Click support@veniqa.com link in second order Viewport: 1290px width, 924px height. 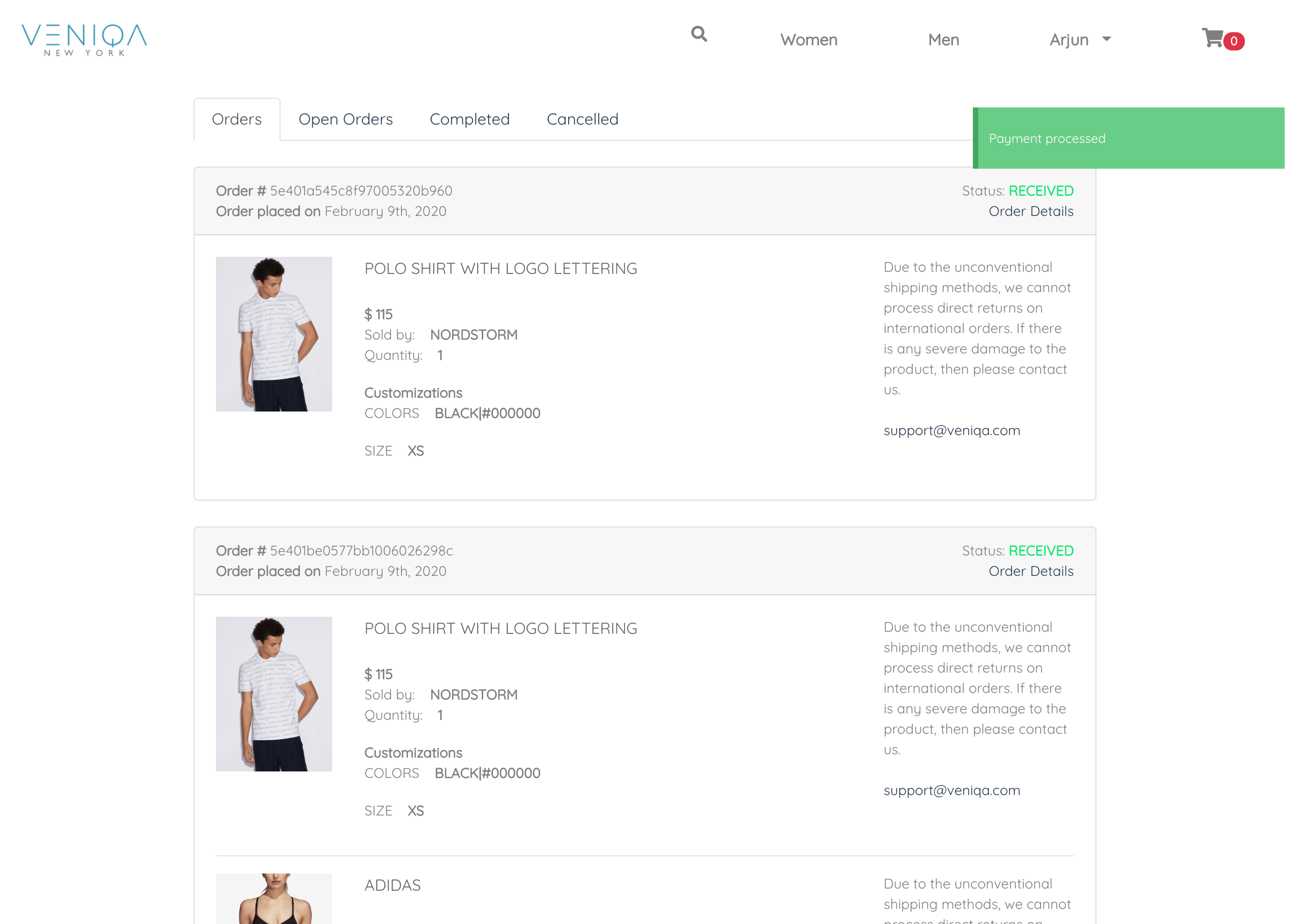[951, 790]
